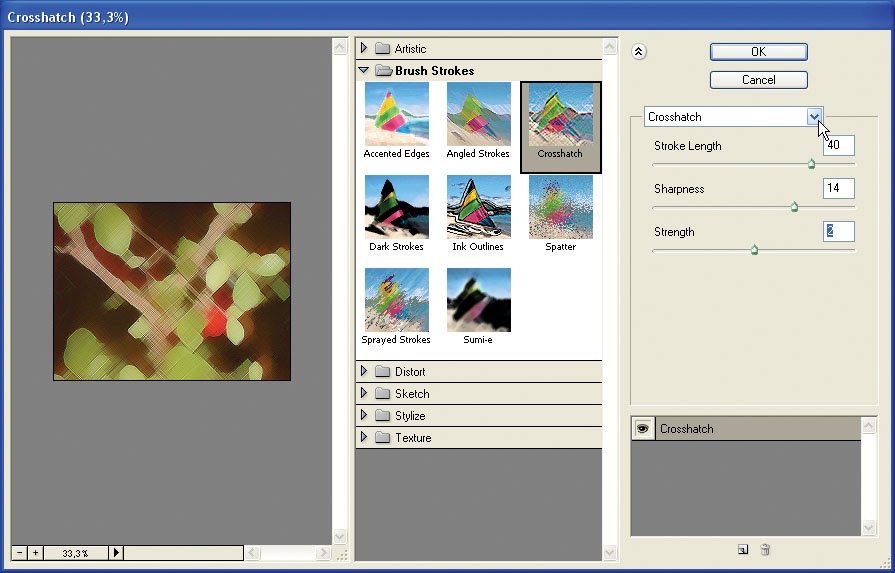
Task: Click the Stroke Length value field
Action: coord(838,146)
